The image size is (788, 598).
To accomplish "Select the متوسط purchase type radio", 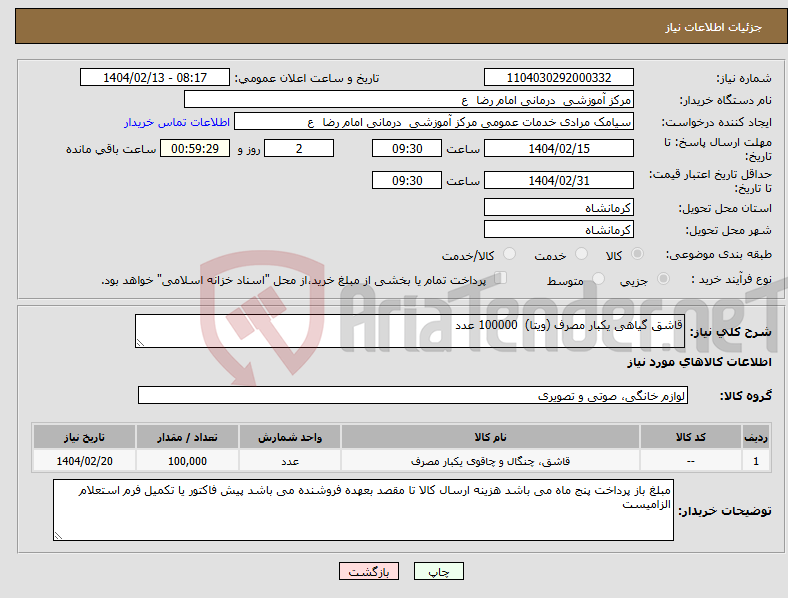I will [599, 279].
